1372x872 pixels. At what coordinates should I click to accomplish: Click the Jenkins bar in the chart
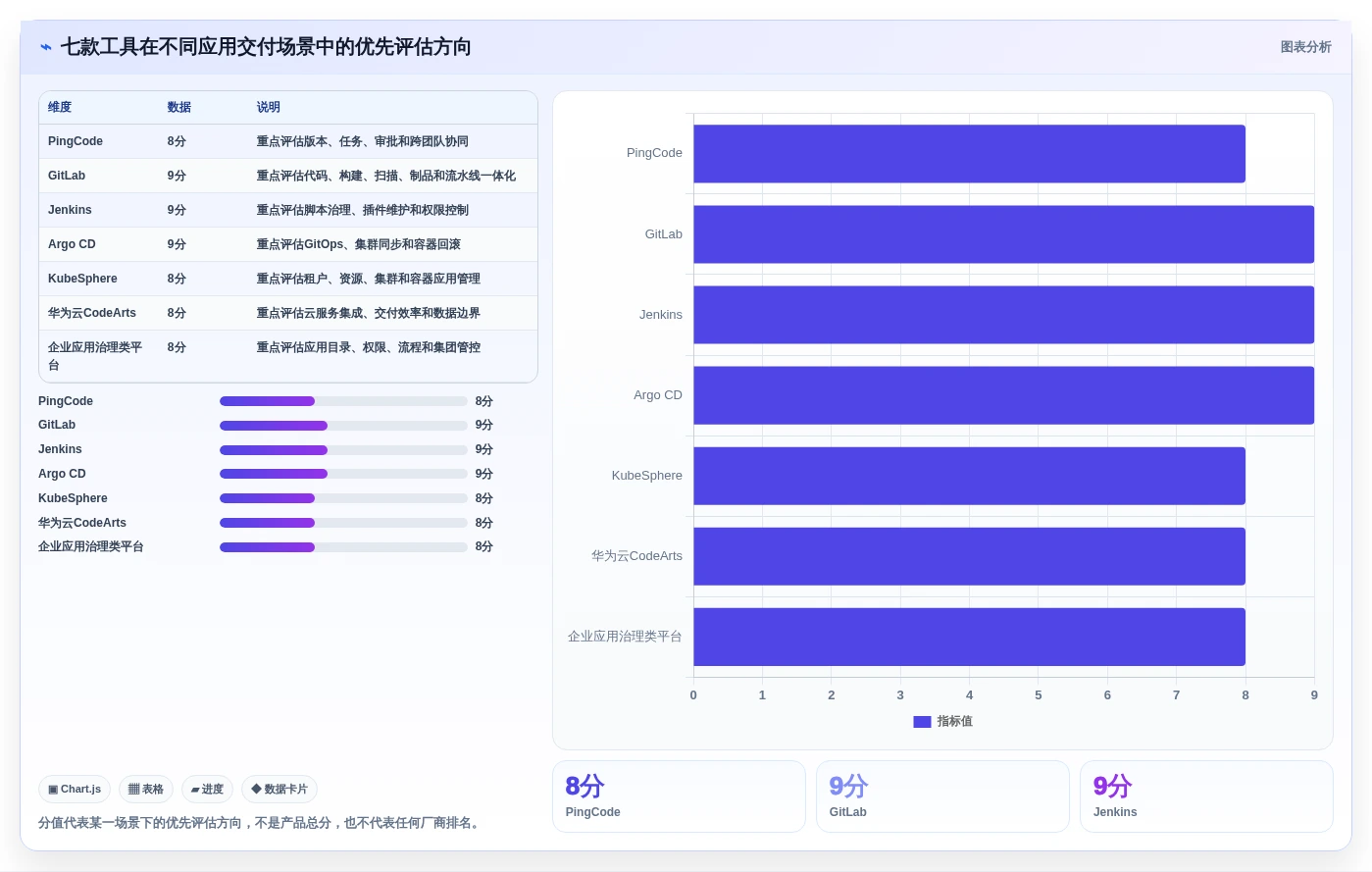coord(1003,315)
